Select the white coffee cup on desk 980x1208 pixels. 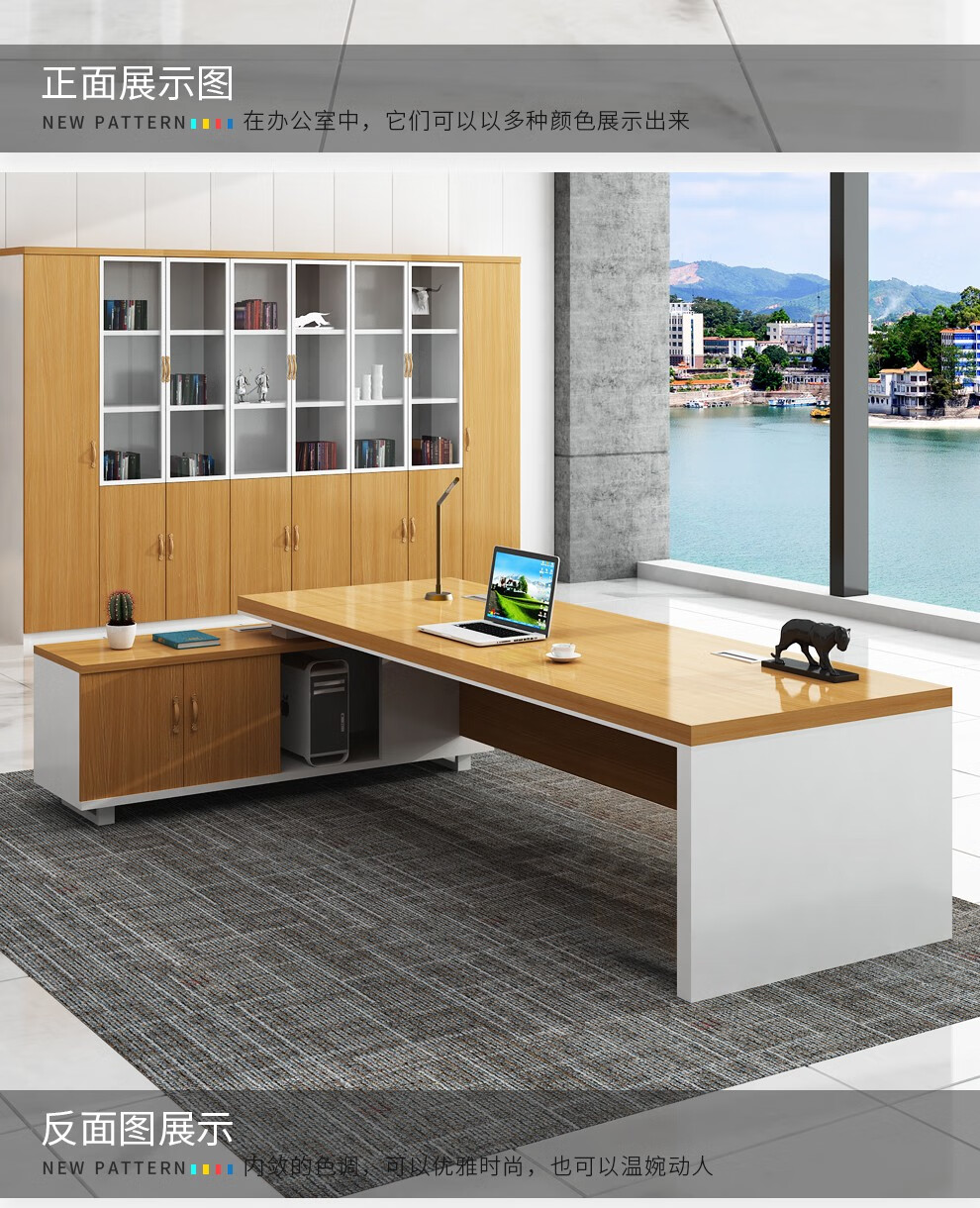pos(563,652)
